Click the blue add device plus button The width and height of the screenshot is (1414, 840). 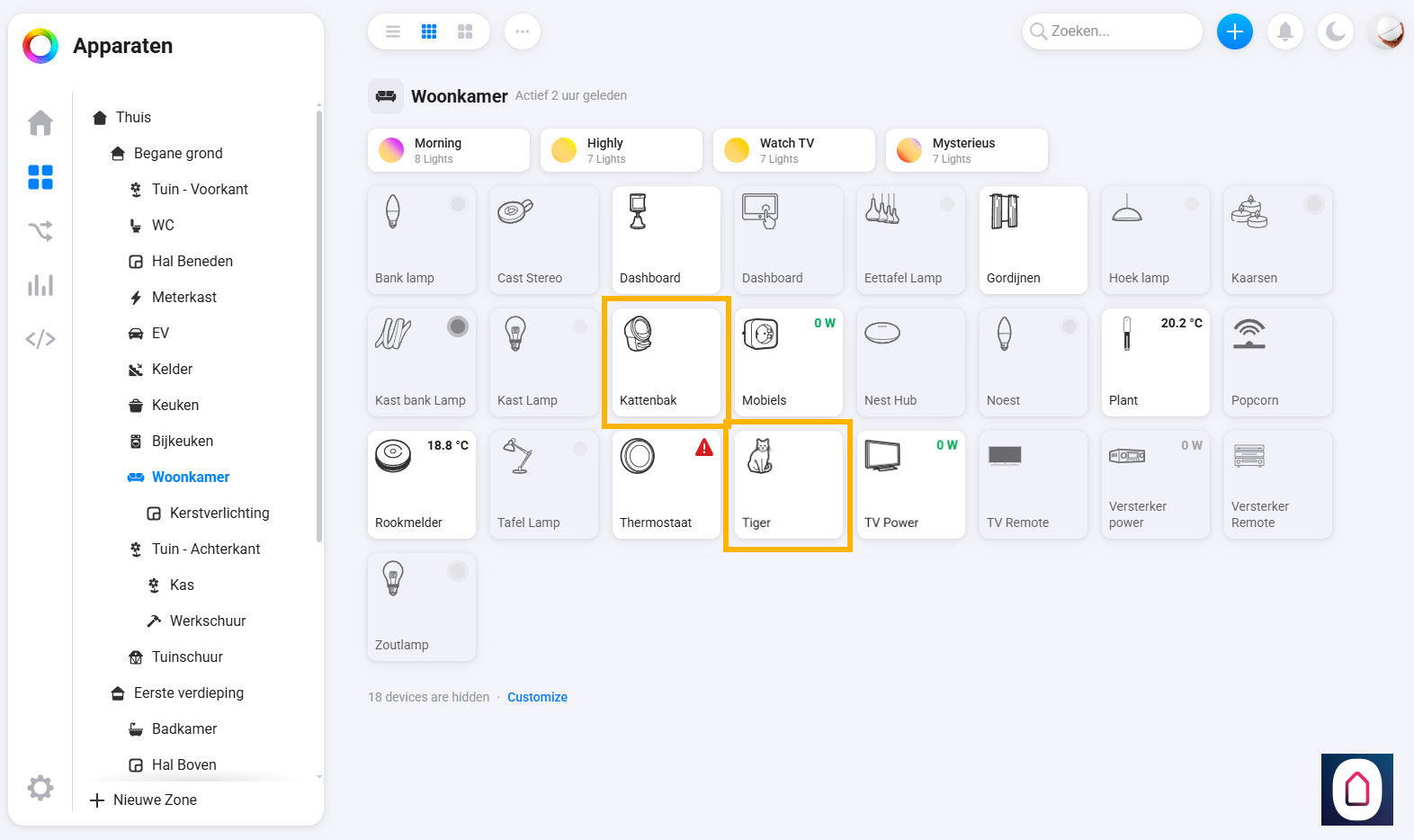[x=1235, y=31]
